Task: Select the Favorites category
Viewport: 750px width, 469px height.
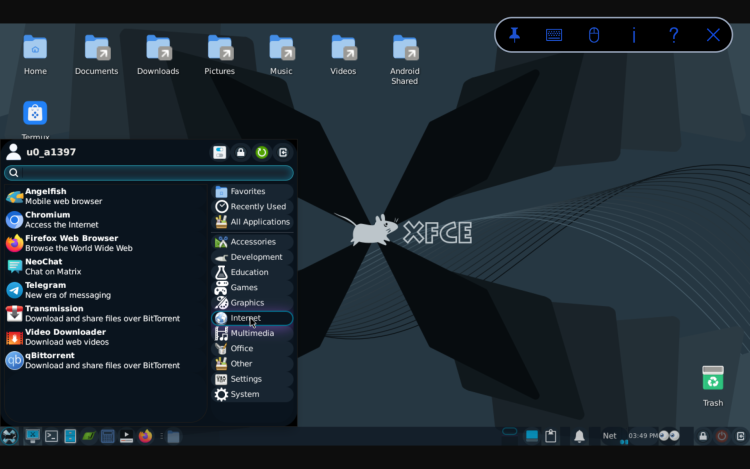Action: tap(252, 191)
